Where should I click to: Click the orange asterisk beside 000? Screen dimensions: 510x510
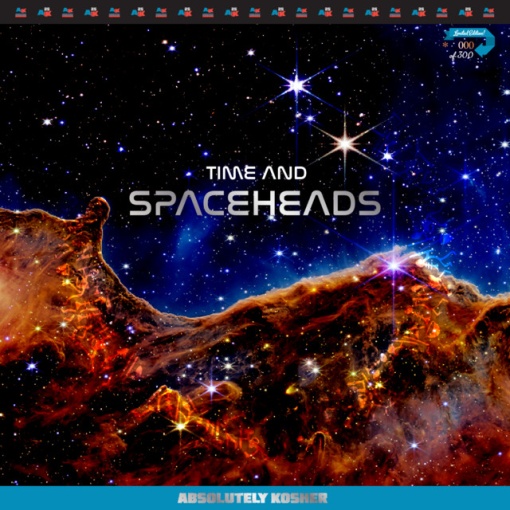pyautogui.click(x=446, y=44)
